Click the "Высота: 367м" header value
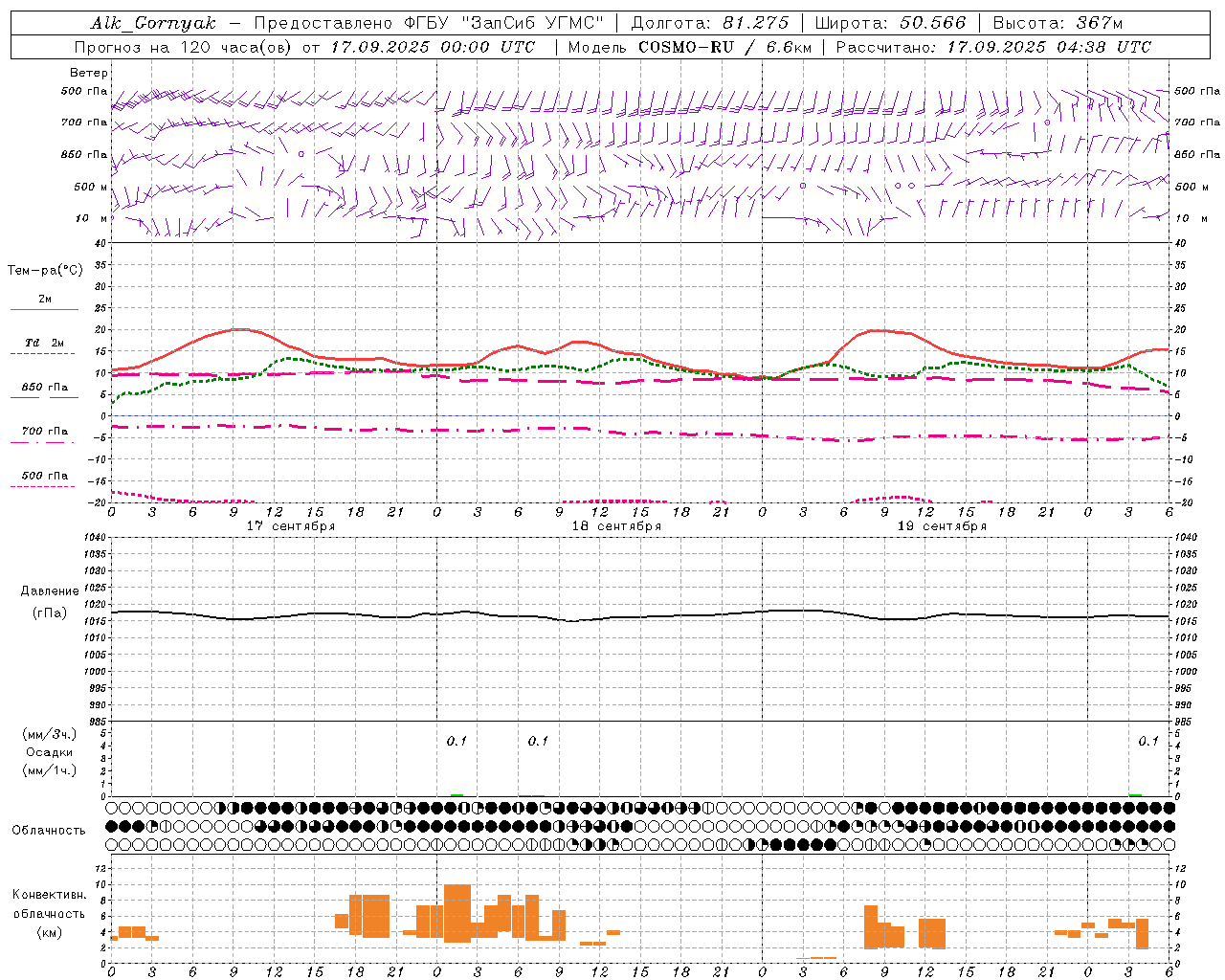This screenshot has height=980, width=1225. 1058,23
